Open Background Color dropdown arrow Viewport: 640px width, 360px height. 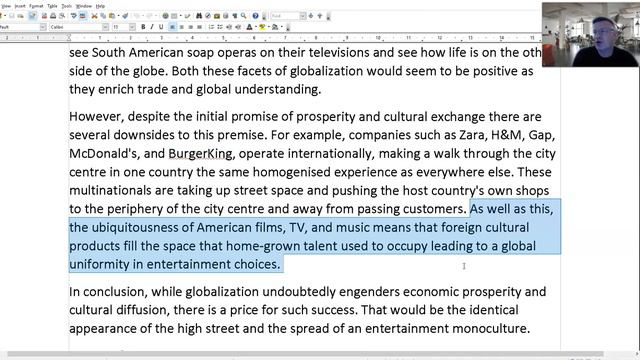(282, 27)
